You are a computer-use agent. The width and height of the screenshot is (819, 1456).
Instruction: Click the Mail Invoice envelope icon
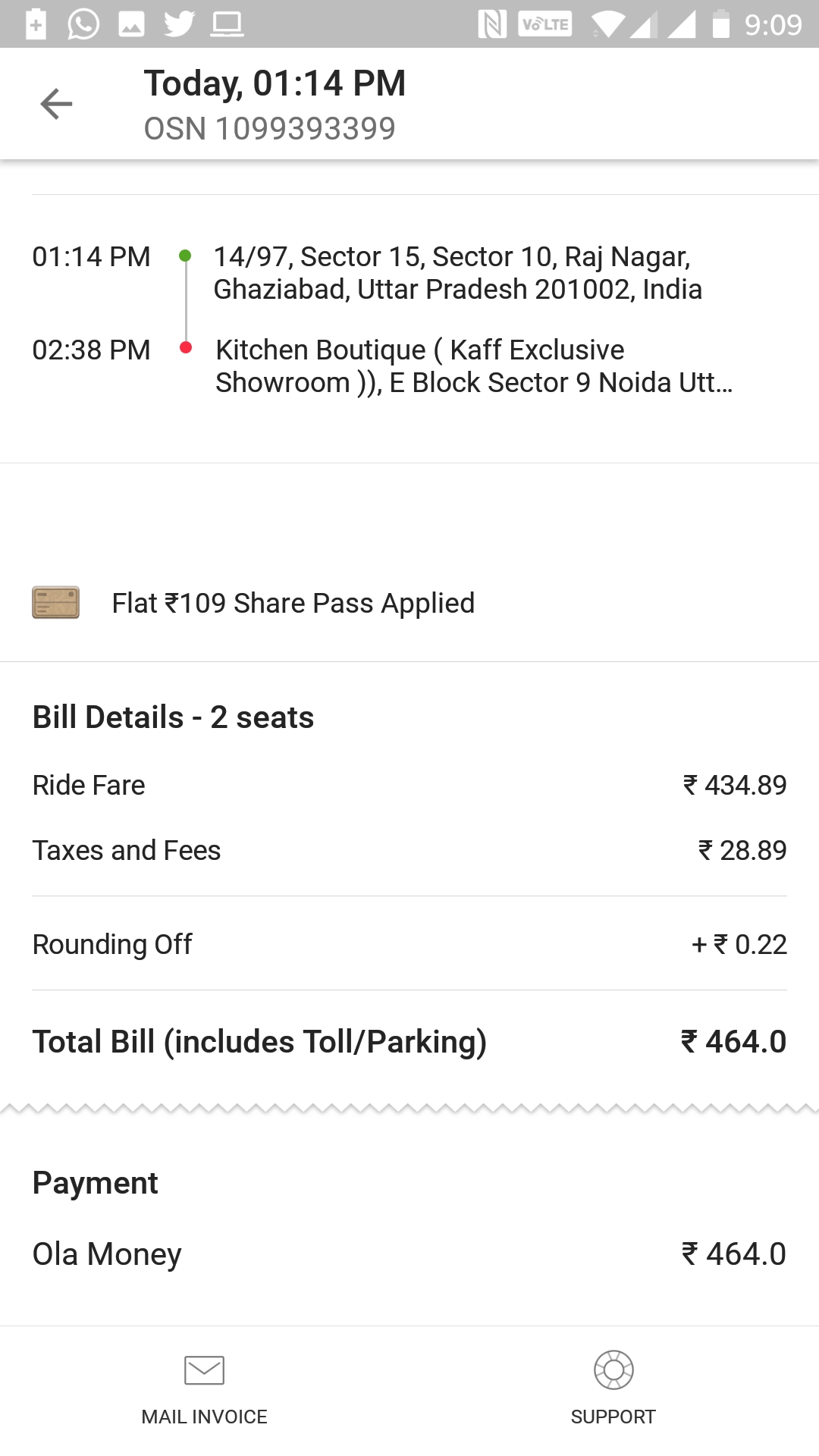[204, 1370]
